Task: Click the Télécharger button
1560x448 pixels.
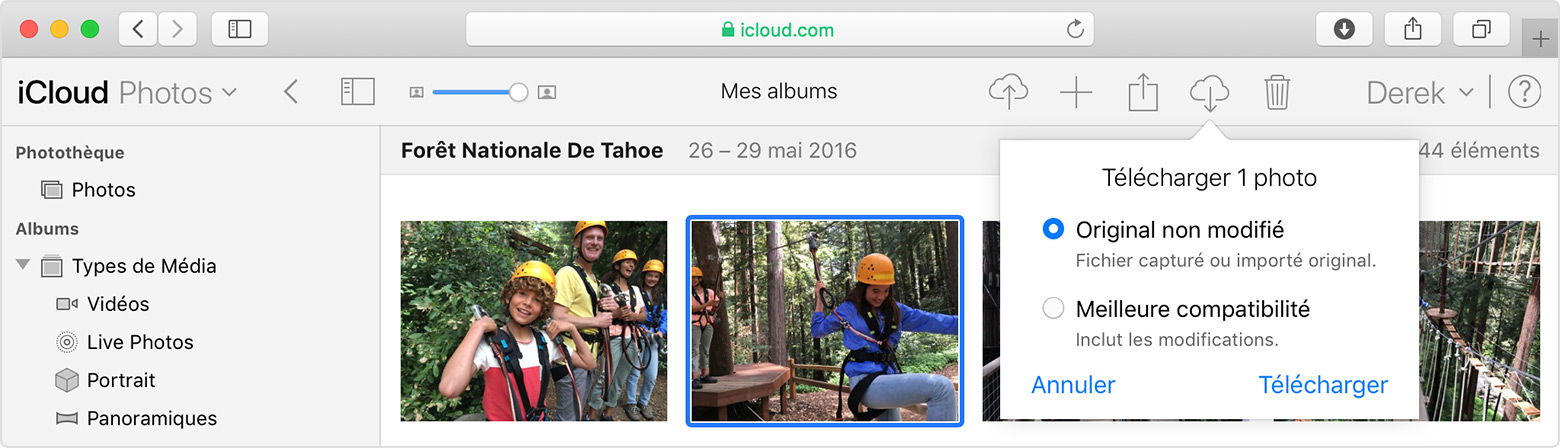Action: point(1322,385)
